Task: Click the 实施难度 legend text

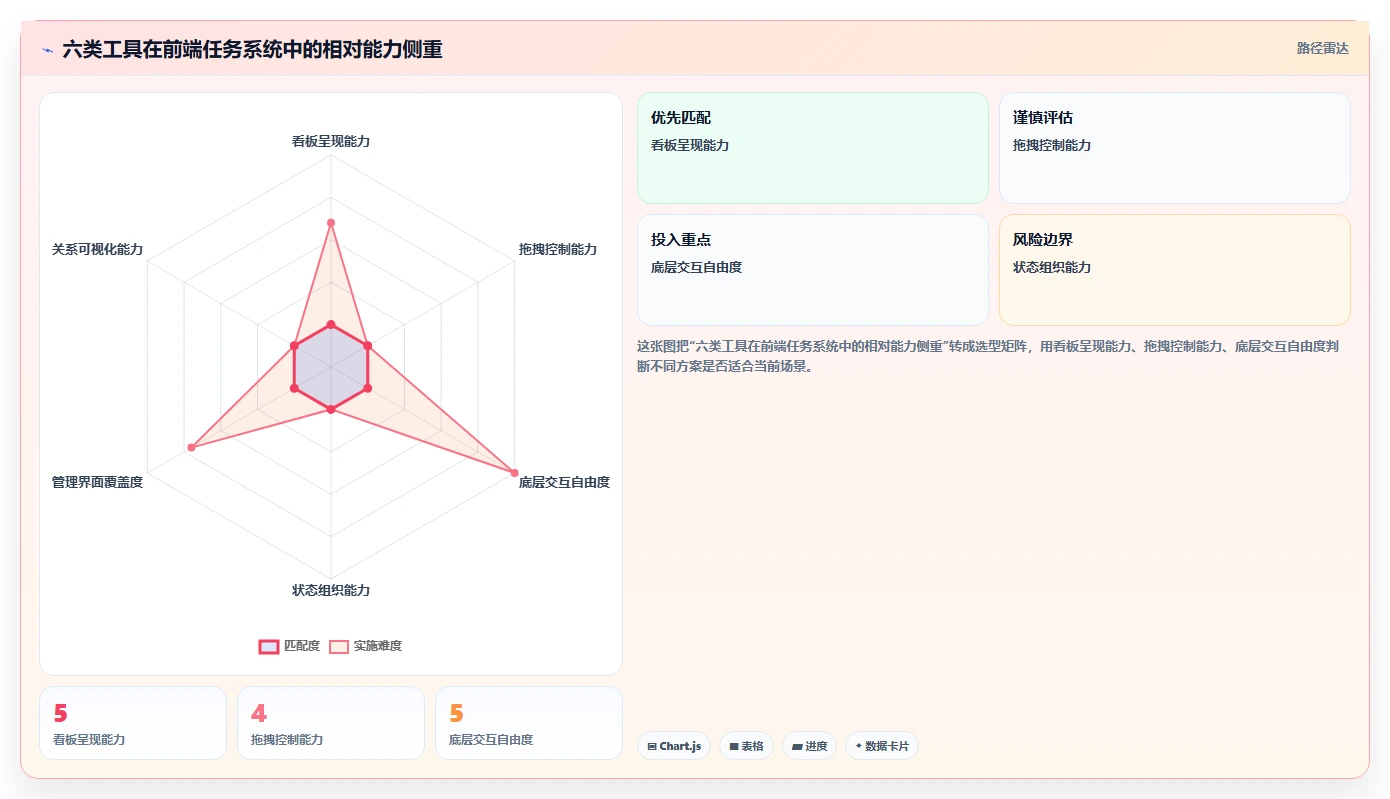Action: click(x=378, y=646)
